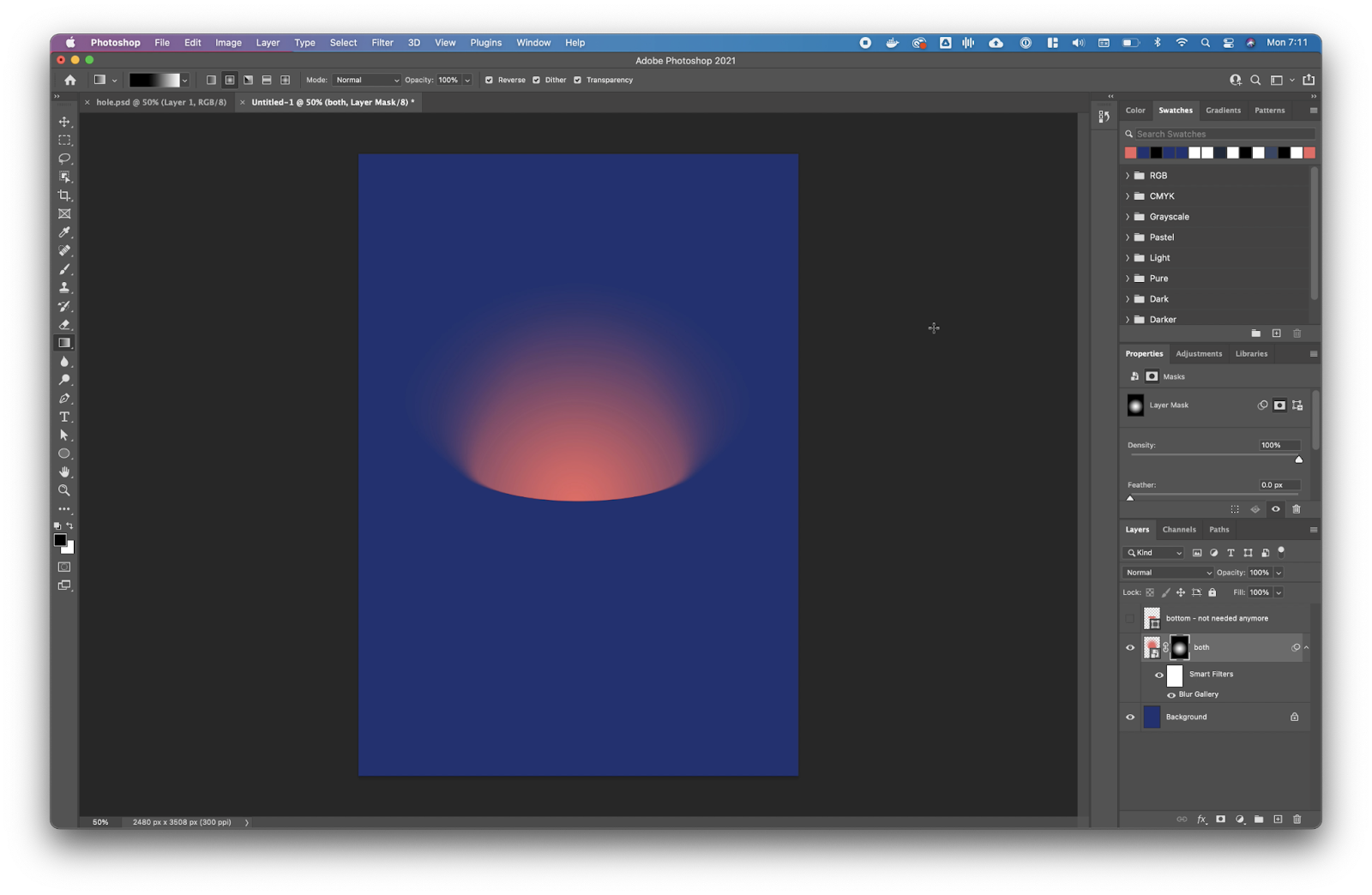Click the delete layer trash icon
This screenshot has width=1372, height=895.
tap(1297, 820)
